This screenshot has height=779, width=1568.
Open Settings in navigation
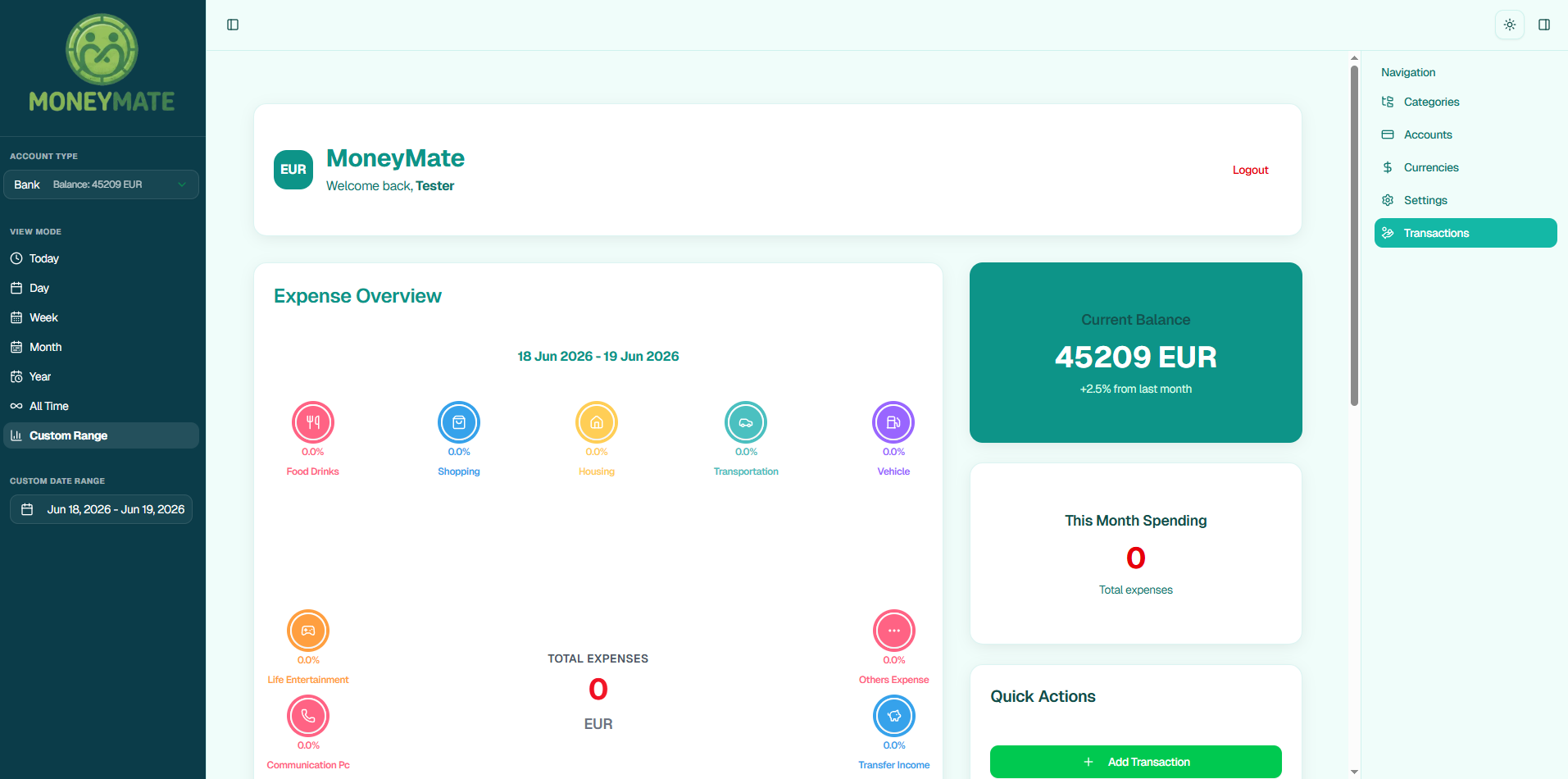[x=1466, y=200]
